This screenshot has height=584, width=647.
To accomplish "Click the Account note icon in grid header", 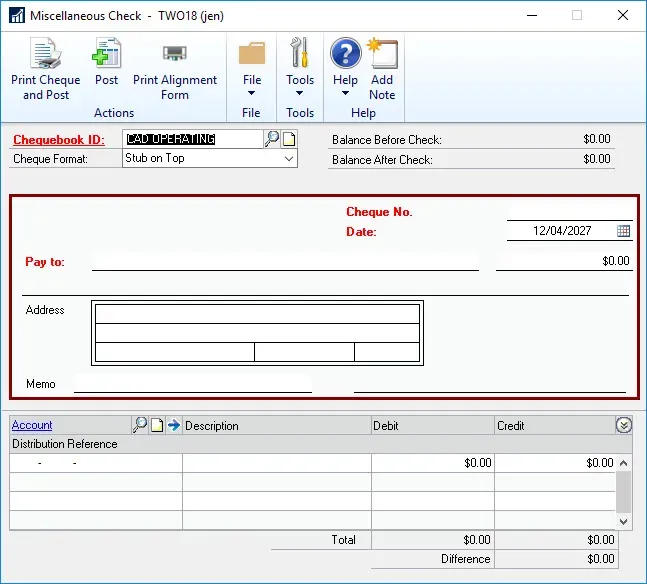I will pos(157,425).
